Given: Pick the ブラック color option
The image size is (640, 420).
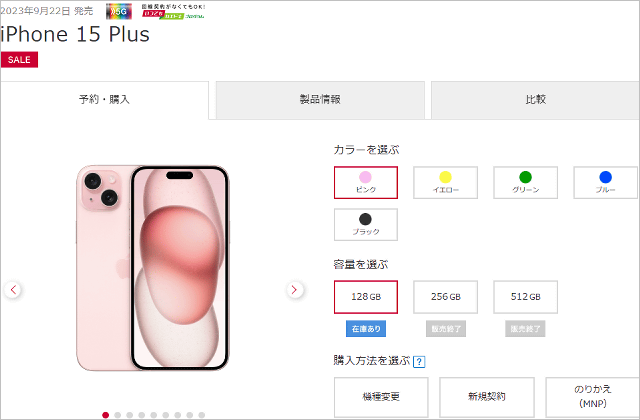Looking at the screenshot, I should pyautogui.click(x=366, y=224).
